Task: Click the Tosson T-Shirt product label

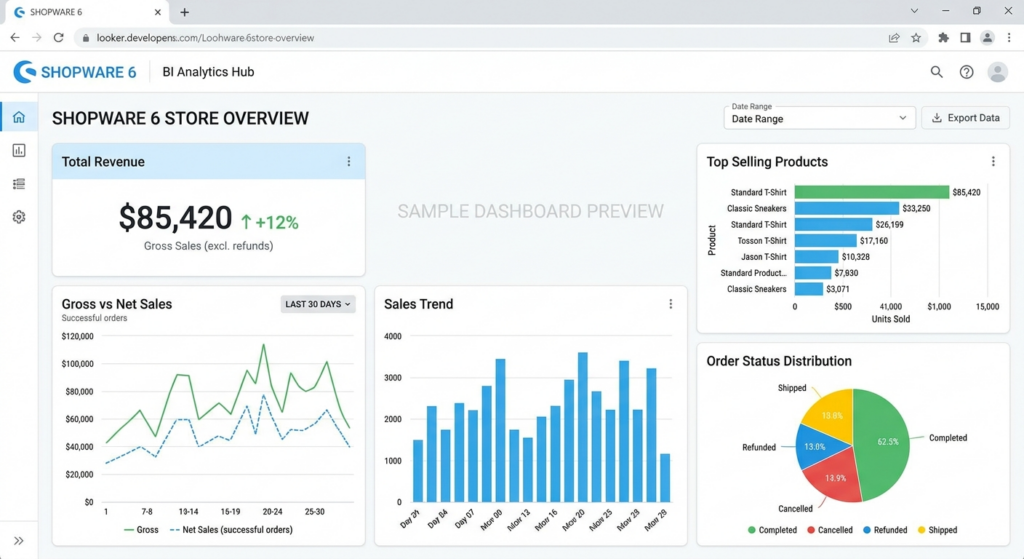Action: (x=761, y=241)
